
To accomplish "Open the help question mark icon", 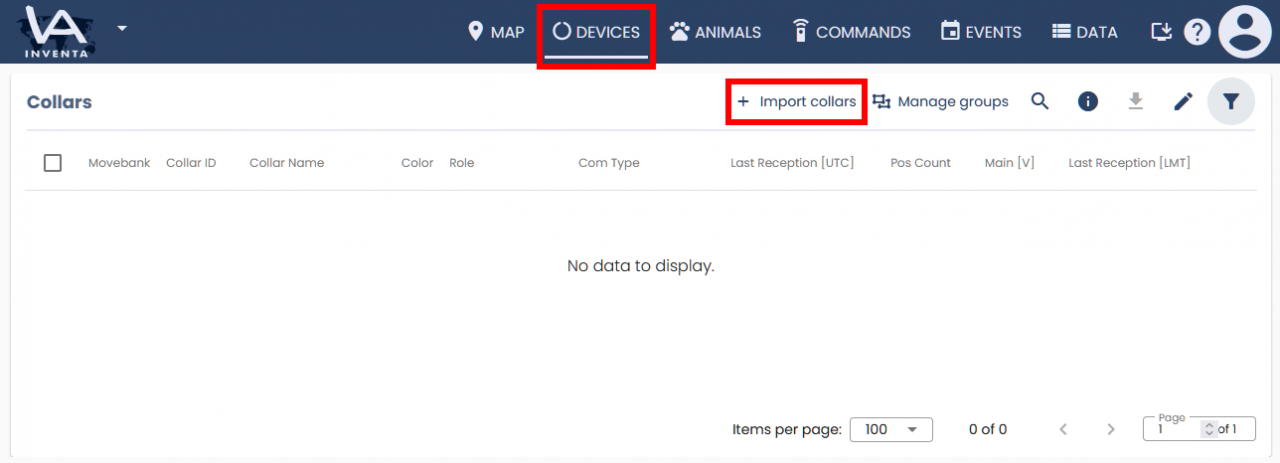I will click(1197, 32).
